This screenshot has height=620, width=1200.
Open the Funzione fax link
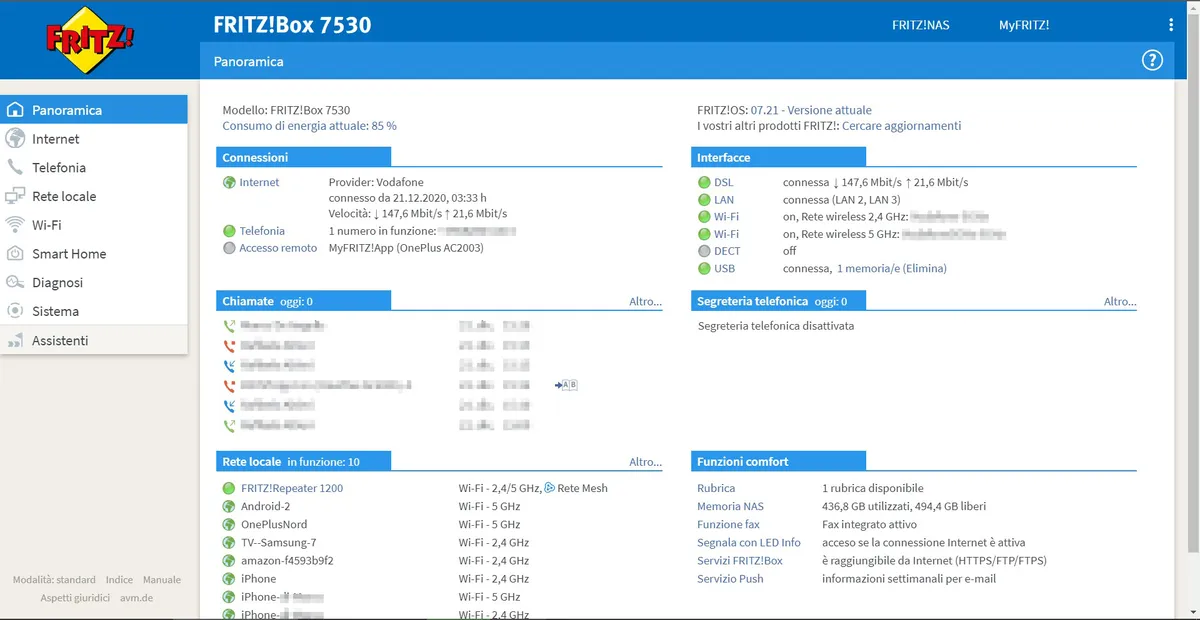point(728,524)
